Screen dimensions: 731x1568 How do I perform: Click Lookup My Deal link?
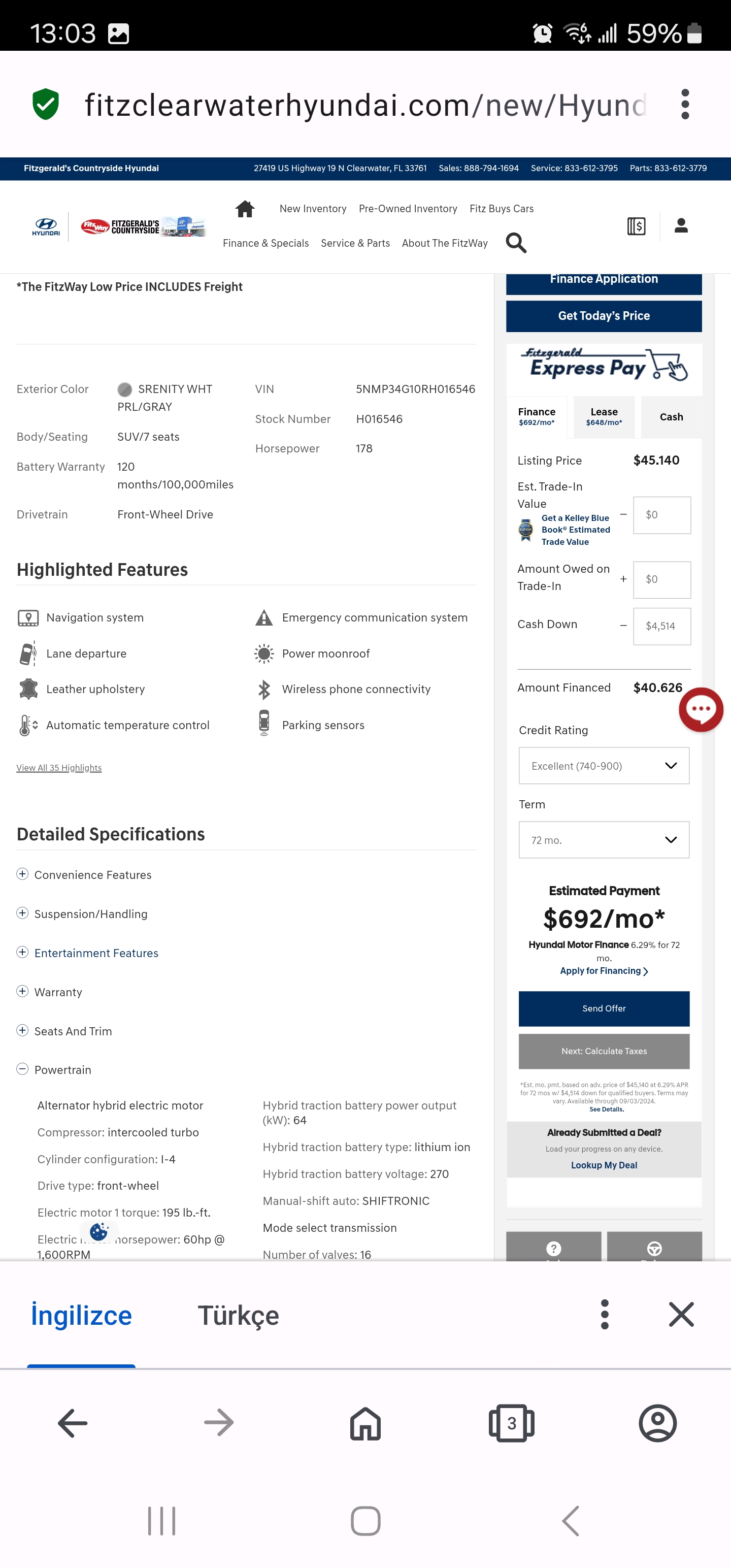click(604, 1165)
